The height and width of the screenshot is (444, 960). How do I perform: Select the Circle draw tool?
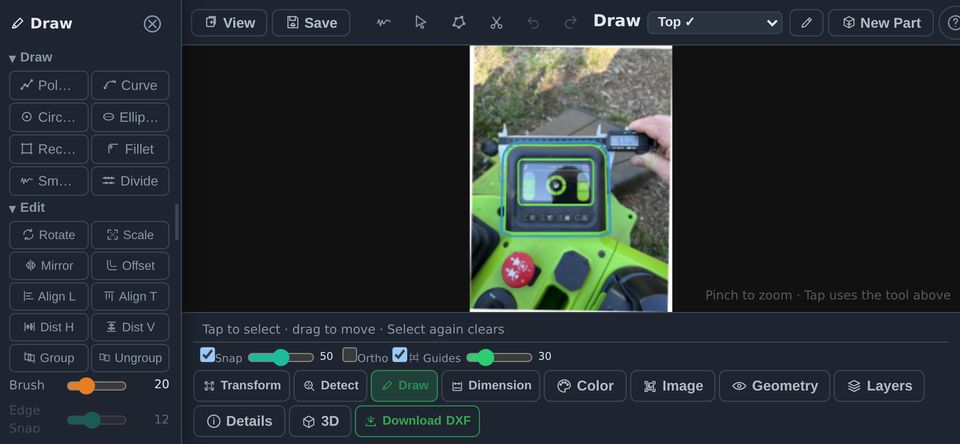pyautogui.click(x=49, y=117)
